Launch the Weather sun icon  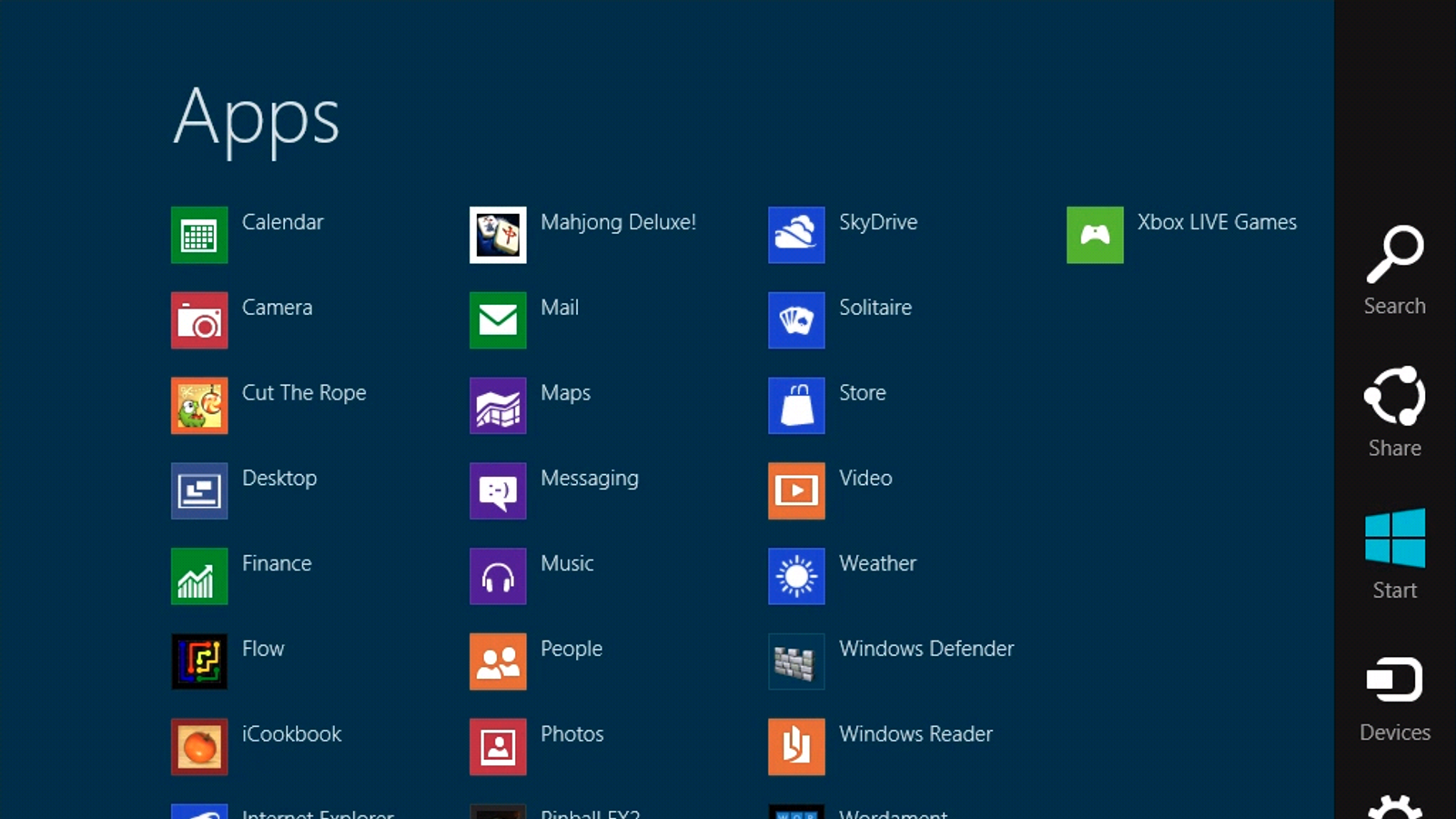pos(796,576)
